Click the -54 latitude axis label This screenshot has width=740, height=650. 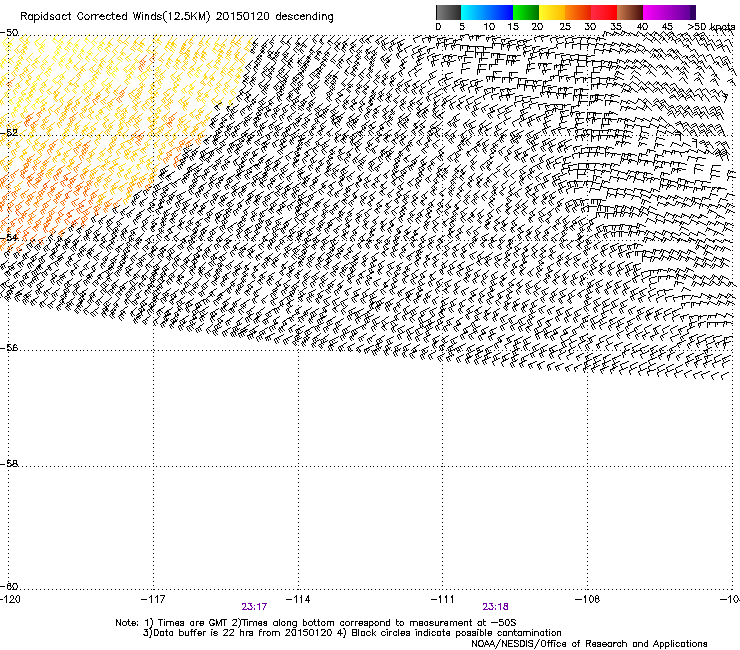tap(9, 237)
